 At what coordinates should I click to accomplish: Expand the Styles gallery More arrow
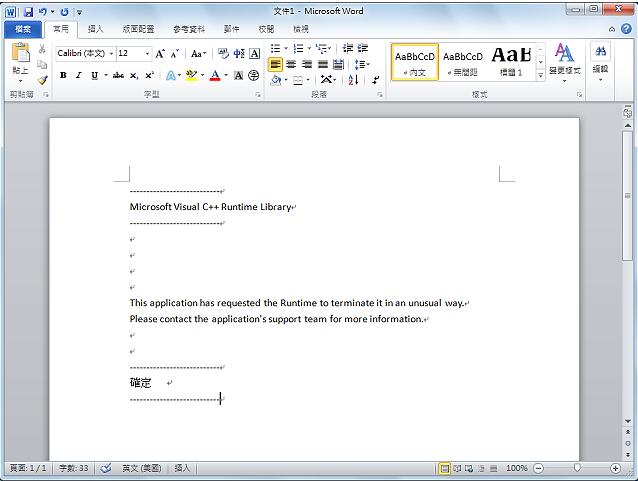tap(541, 75)
